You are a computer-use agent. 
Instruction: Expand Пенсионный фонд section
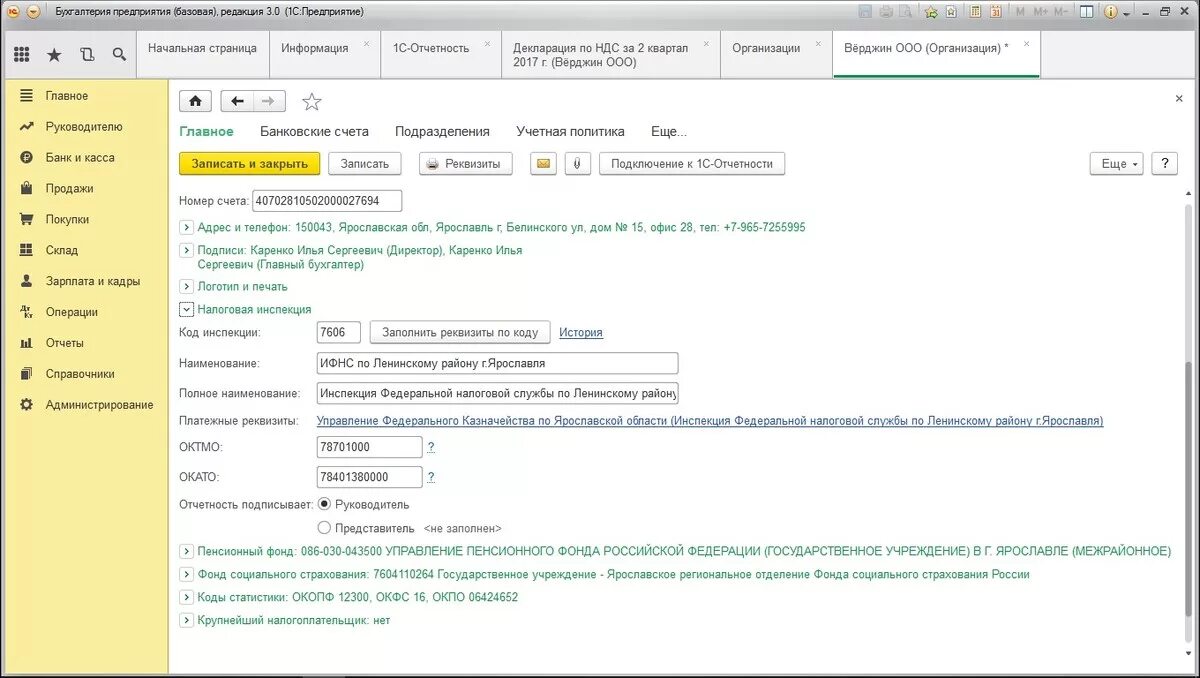pyautogui.click(x=186, y=551)
